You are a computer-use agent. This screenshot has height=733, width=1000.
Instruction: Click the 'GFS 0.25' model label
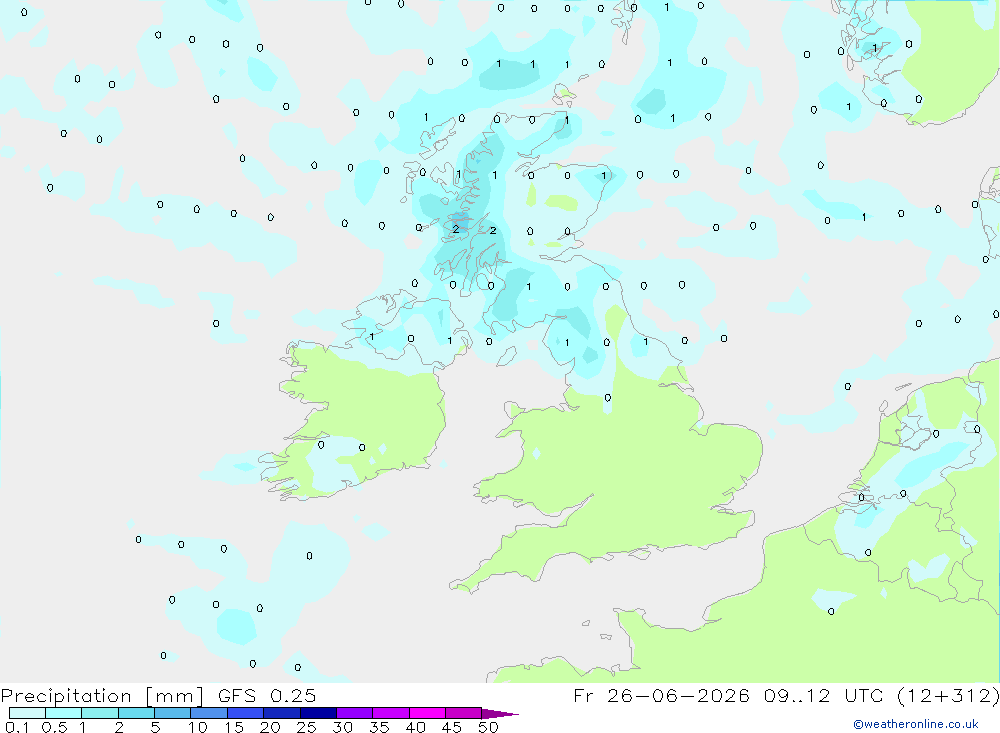pos(267,695)
